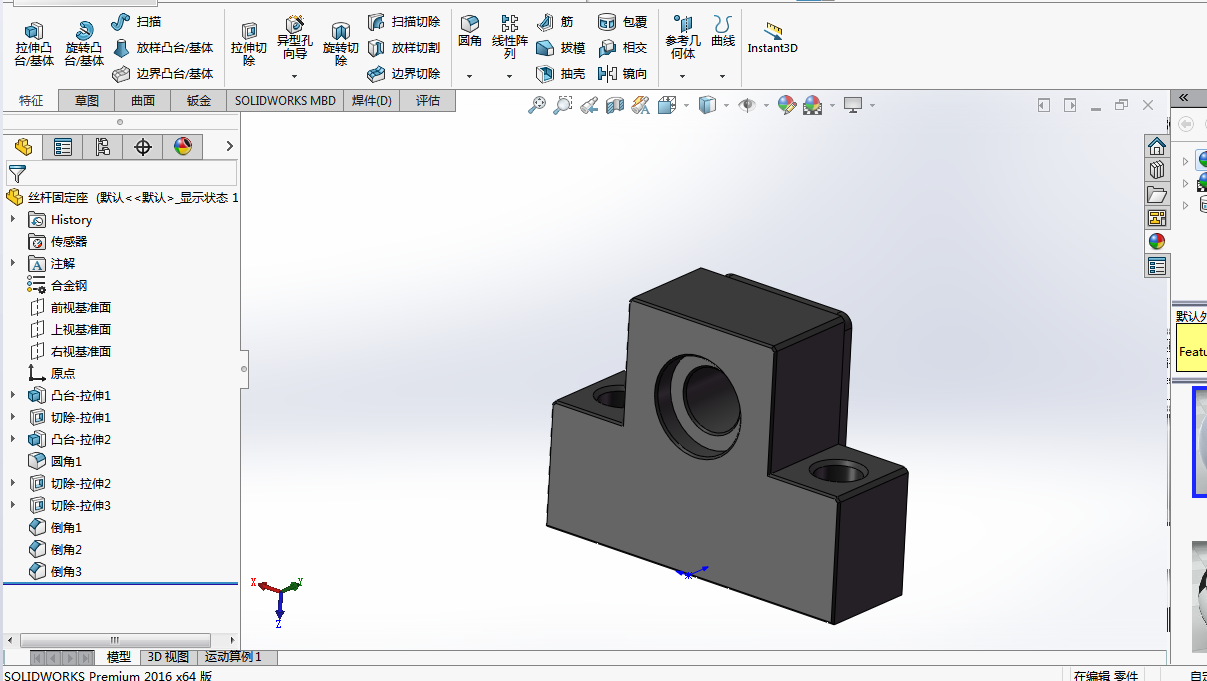Choose the 放样切割 lofted cut tool
The image size is (1207, 681).
pos(403,47)
